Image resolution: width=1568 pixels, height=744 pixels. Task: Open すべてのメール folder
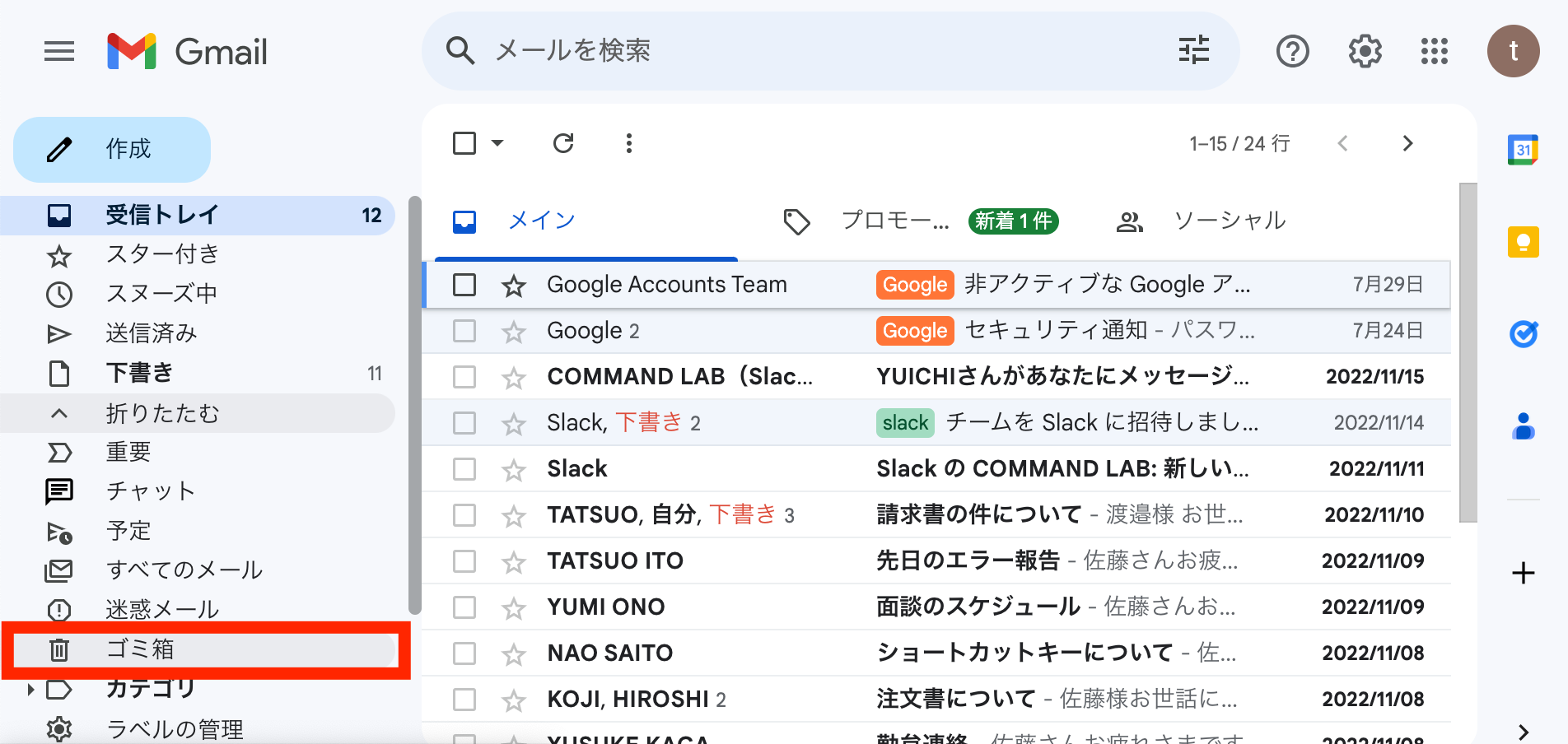(x=198, y=571)
